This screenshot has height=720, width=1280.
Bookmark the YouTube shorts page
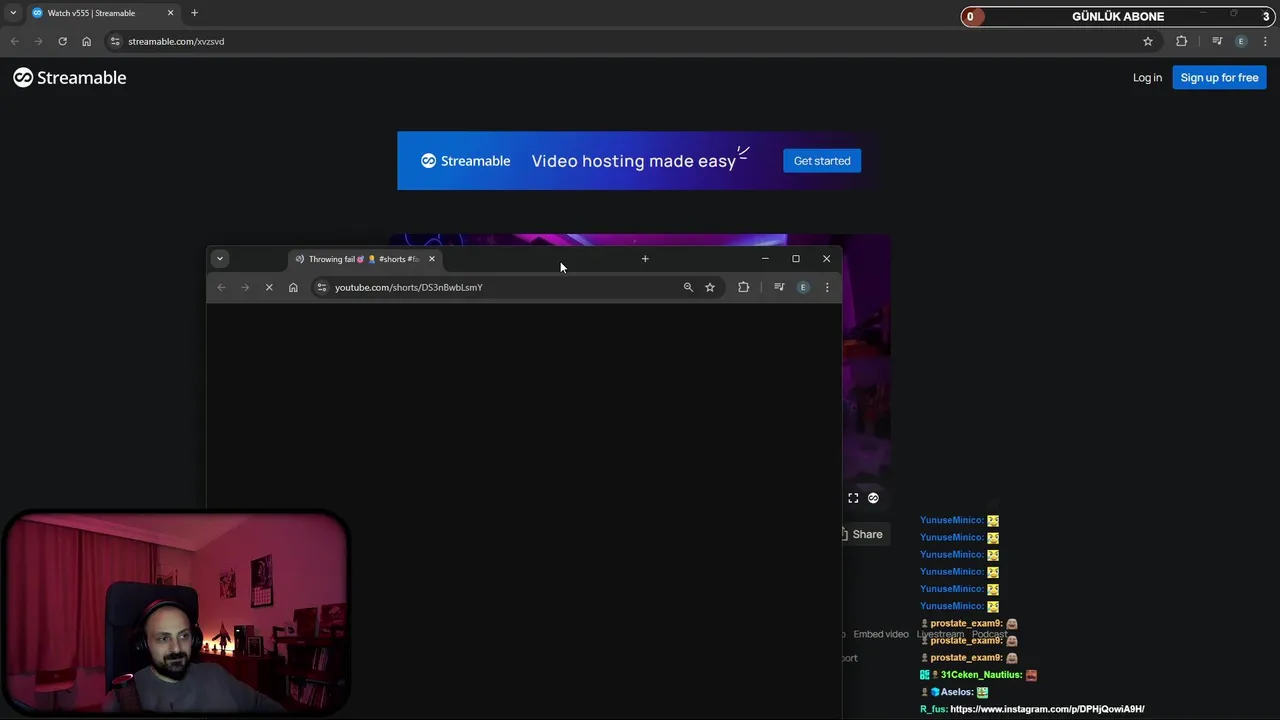click(710, 287)
